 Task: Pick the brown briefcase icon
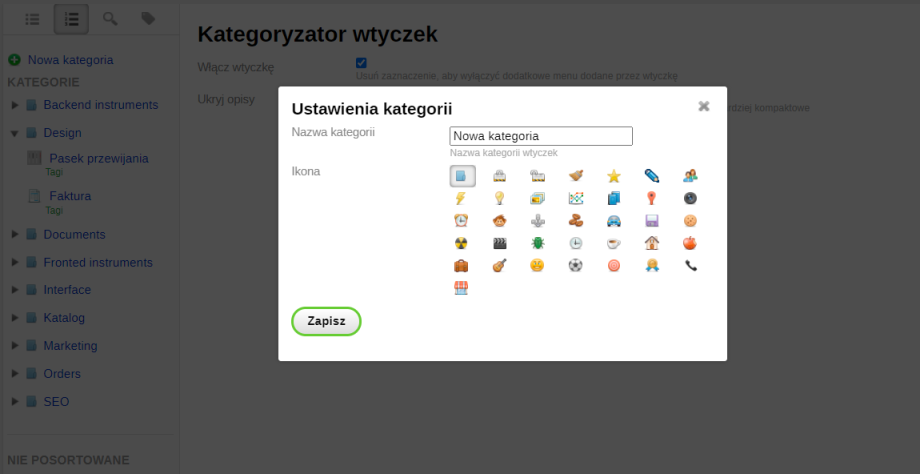point(461,266)
